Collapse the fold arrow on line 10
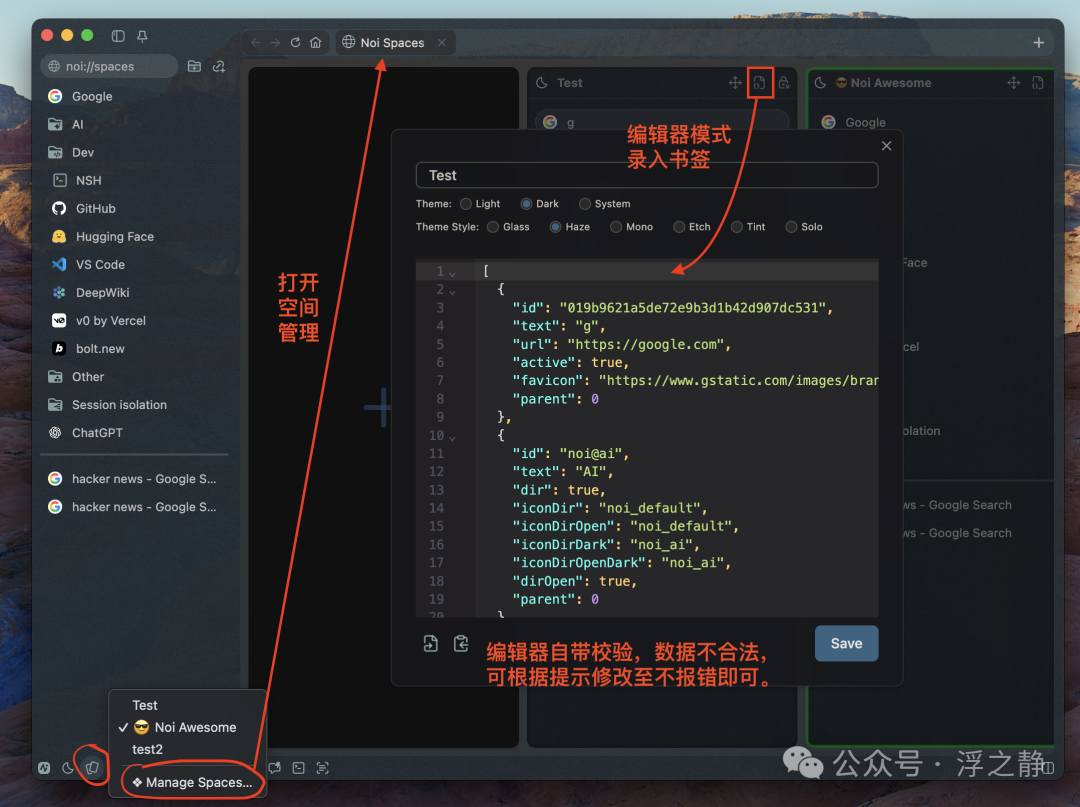Screen dimensions: 1080x807 [452, 437]
